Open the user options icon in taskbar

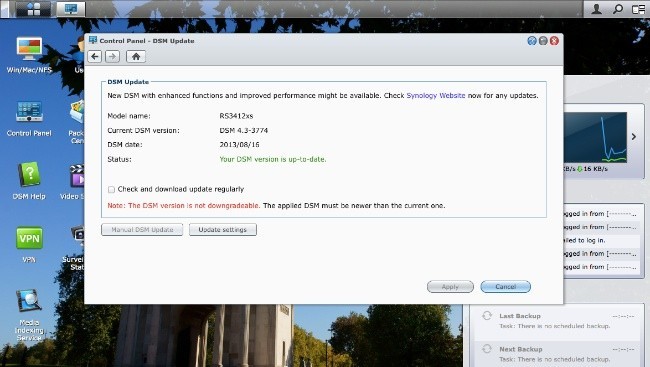point(597,9)
